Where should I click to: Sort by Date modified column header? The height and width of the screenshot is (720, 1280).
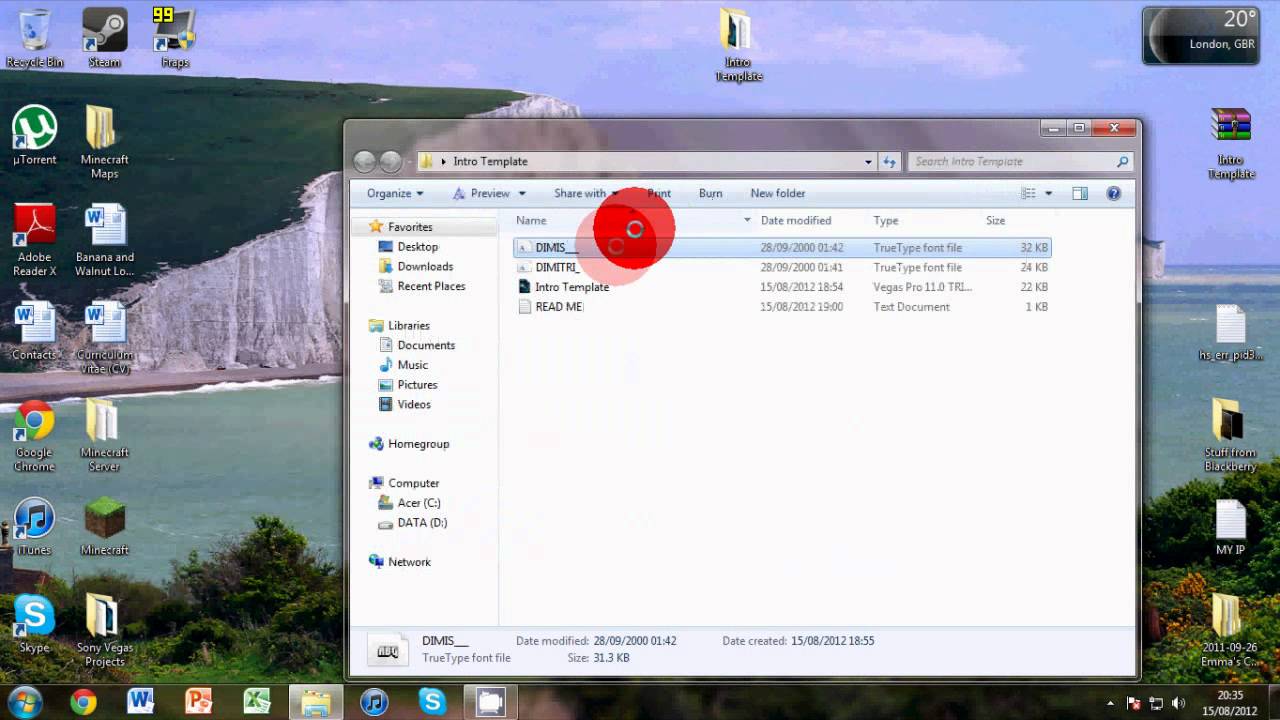[796, 220]
